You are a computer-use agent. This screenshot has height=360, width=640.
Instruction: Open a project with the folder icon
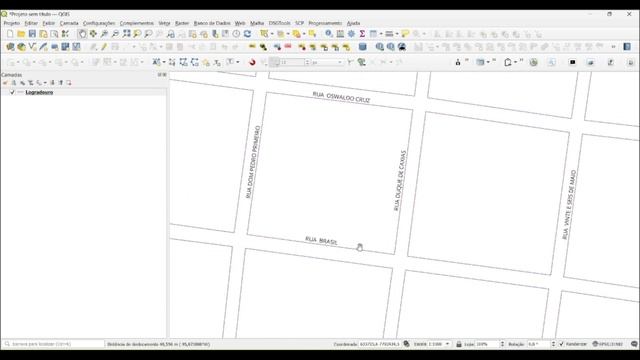tap(21, 34)
